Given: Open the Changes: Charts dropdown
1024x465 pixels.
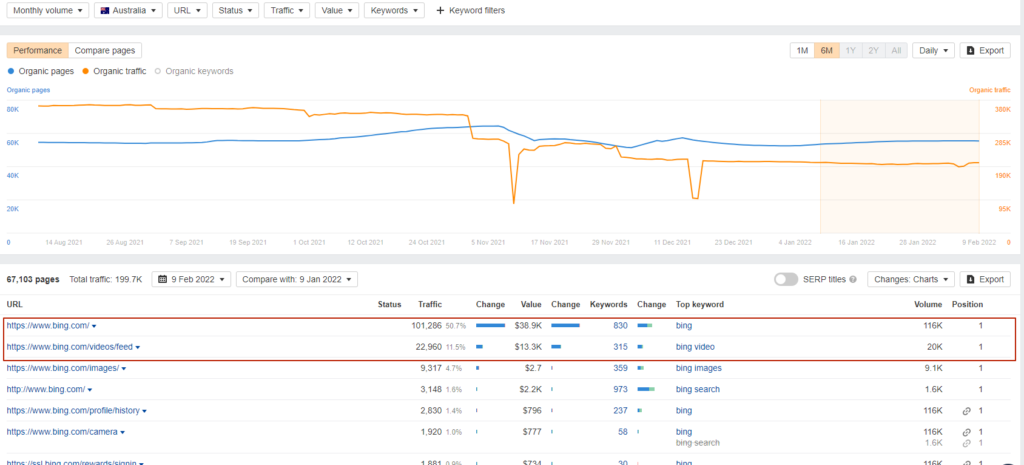Looking at the screenshot, I should (x=910, y=279).
